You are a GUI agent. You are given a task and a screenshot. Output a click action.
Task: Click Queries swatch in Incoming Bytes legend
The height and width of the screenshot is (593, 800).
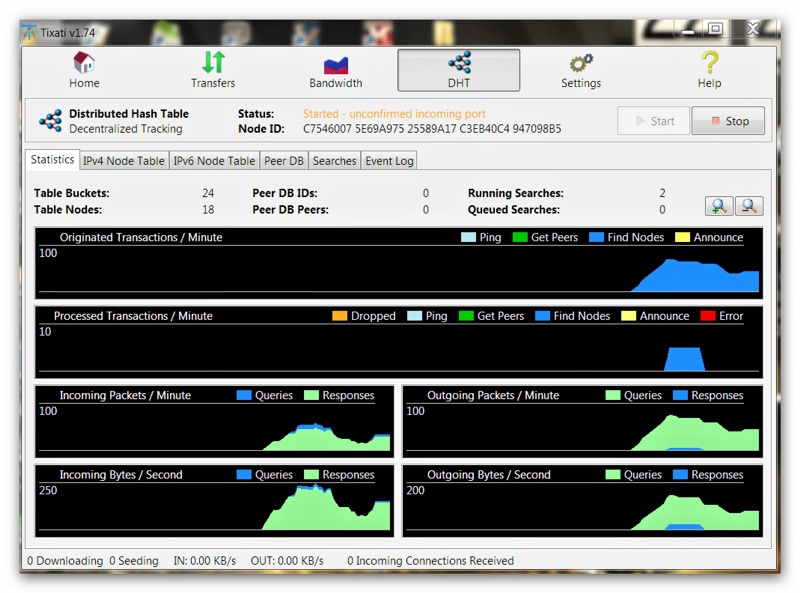[244, 475]
